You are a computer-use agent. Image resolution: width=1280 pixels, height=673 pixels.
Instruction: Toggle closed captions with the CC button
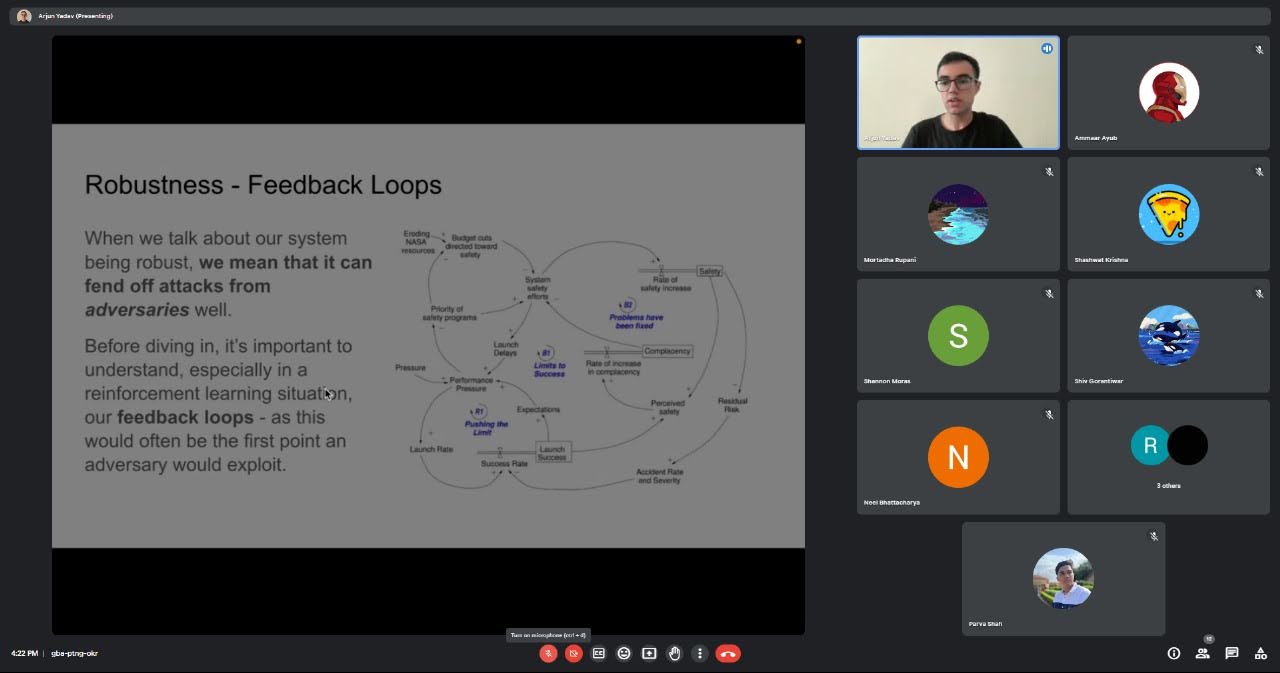click(x=599, y=653)
